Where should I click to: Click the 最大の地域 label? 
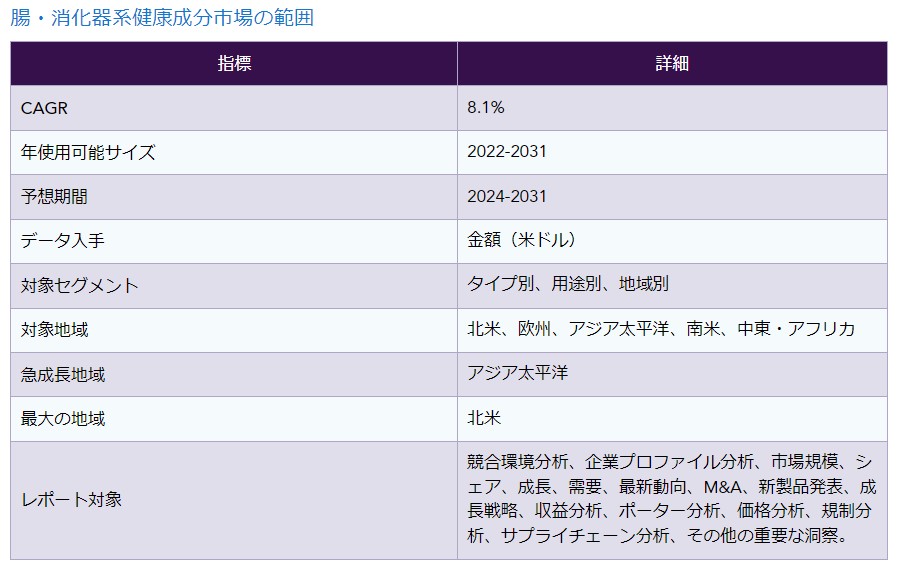(x=63, y=419)
